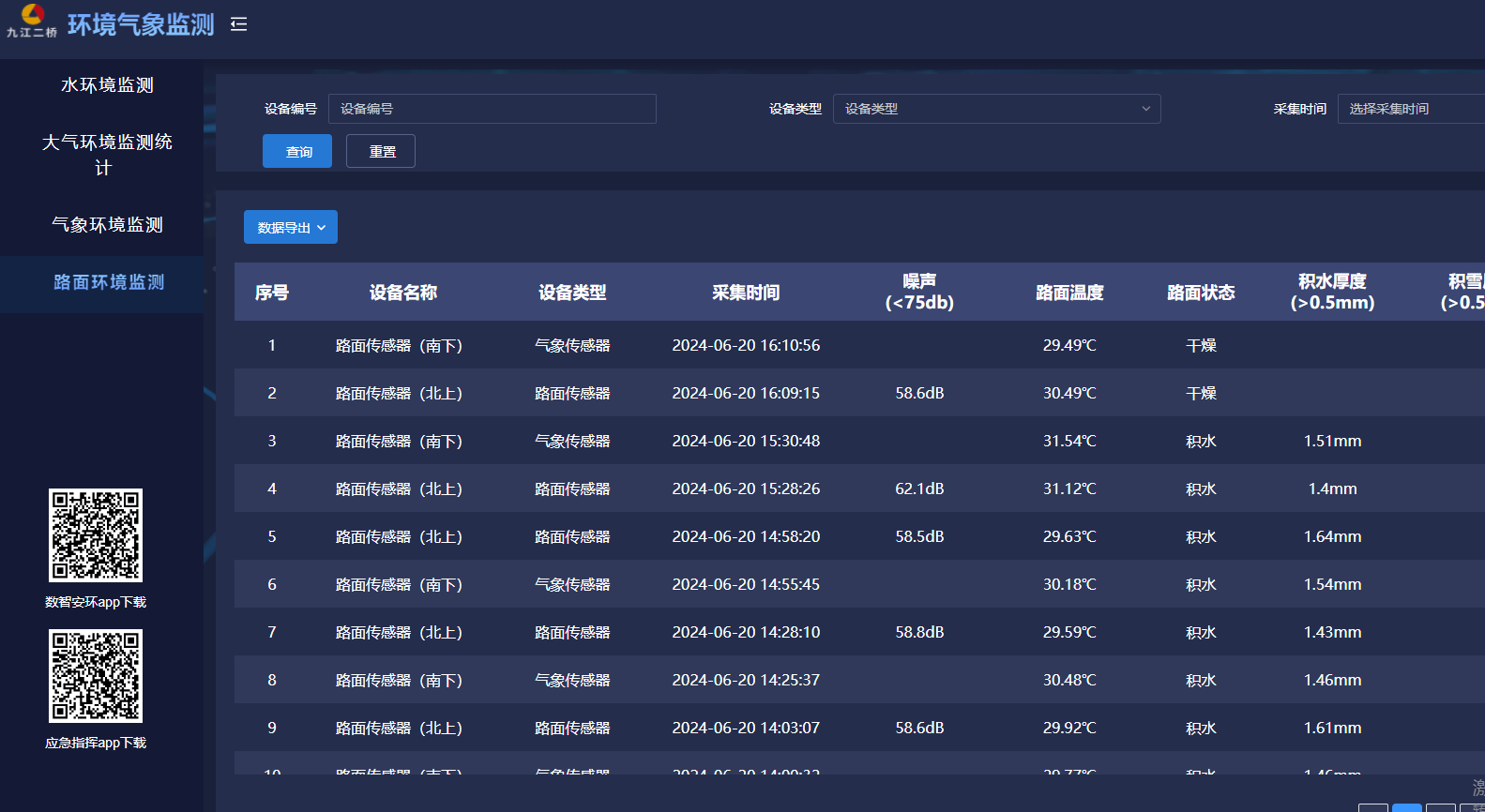Click the 重置 button

(381, 152)
